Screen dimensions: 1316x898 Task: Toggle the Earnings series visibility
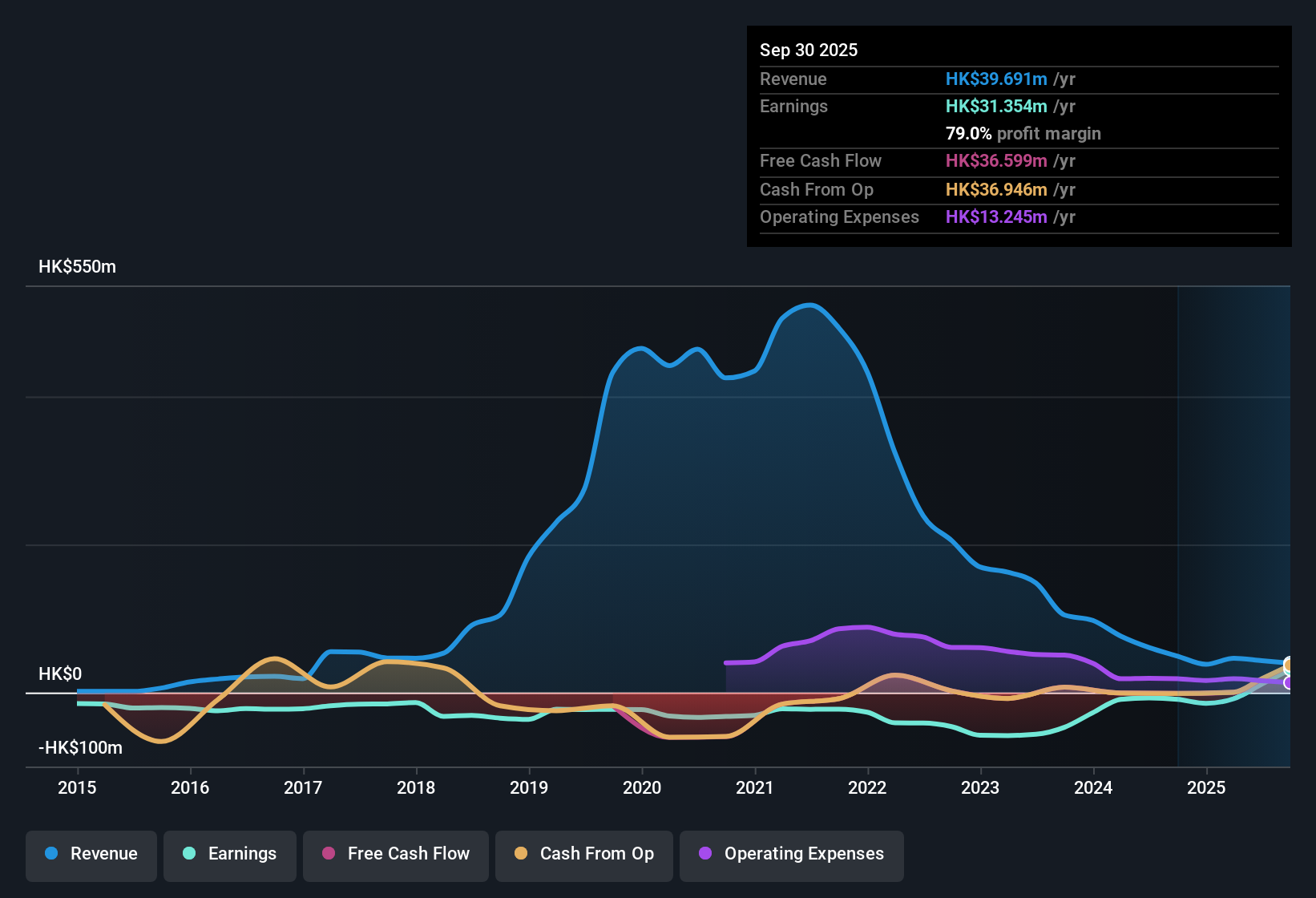point(229,854)
